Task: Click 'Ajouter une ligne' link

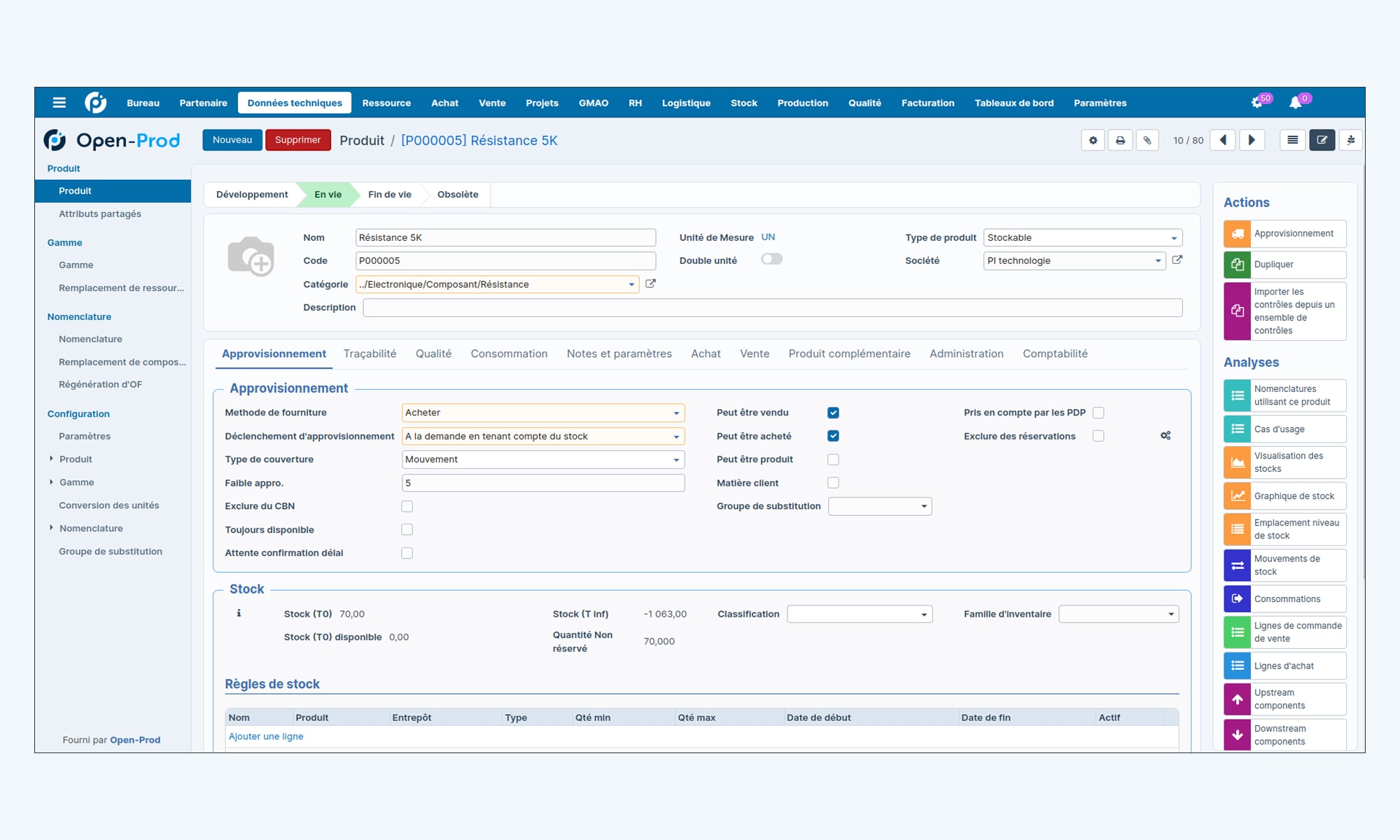Action: [x=266, y=736]
